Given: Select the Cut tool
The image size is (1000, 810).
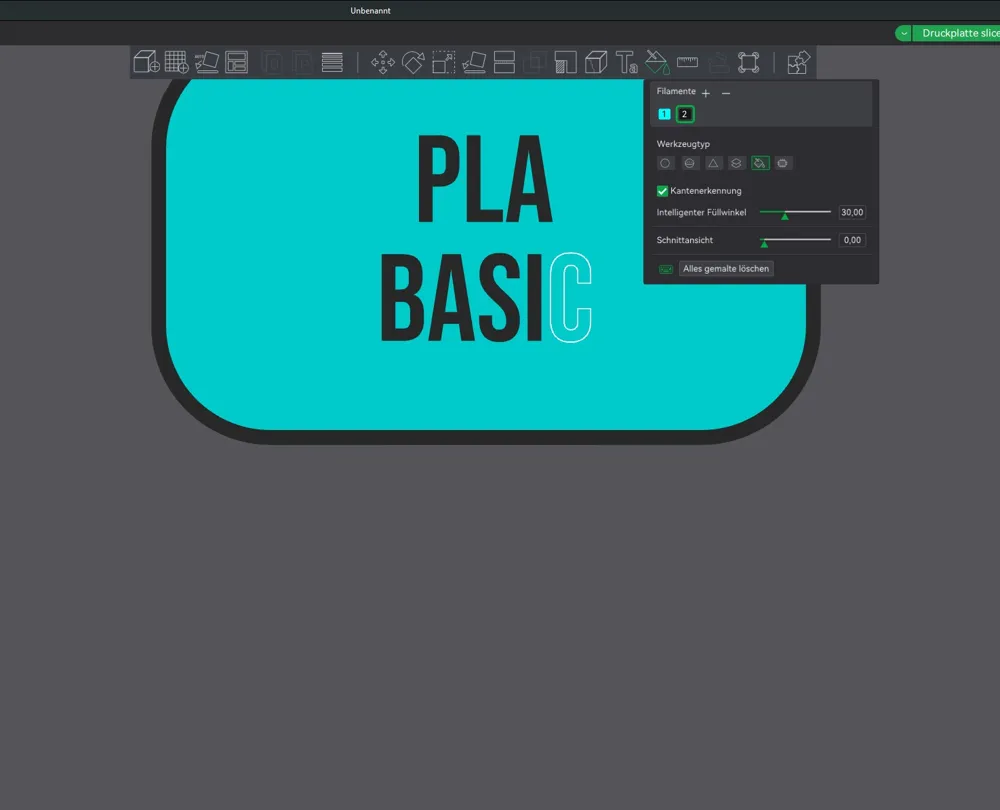Looking at the screenshot, I should [x=504, y=62].
